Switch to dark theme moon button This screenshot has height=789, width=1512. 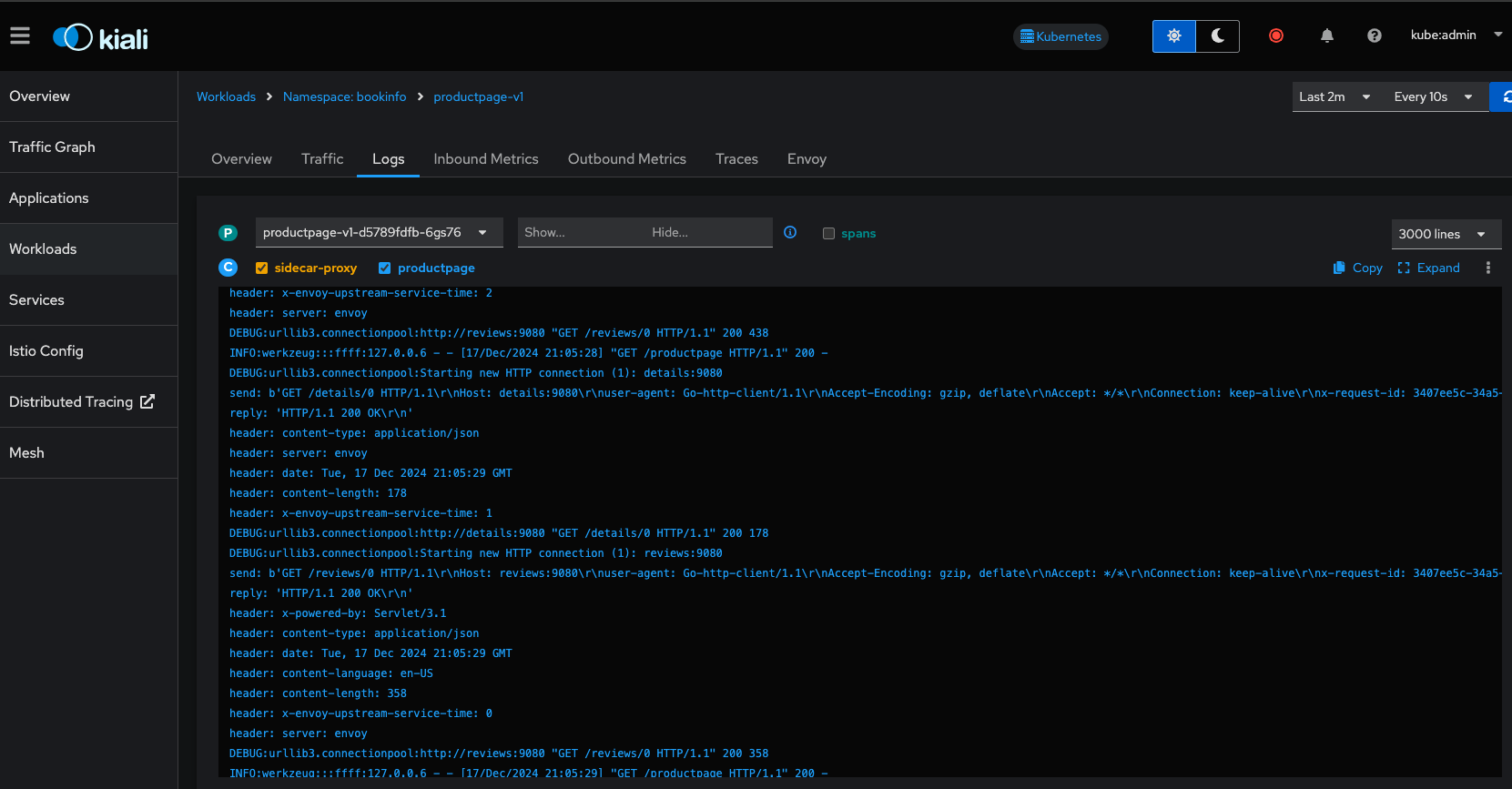click(1218, 36)
